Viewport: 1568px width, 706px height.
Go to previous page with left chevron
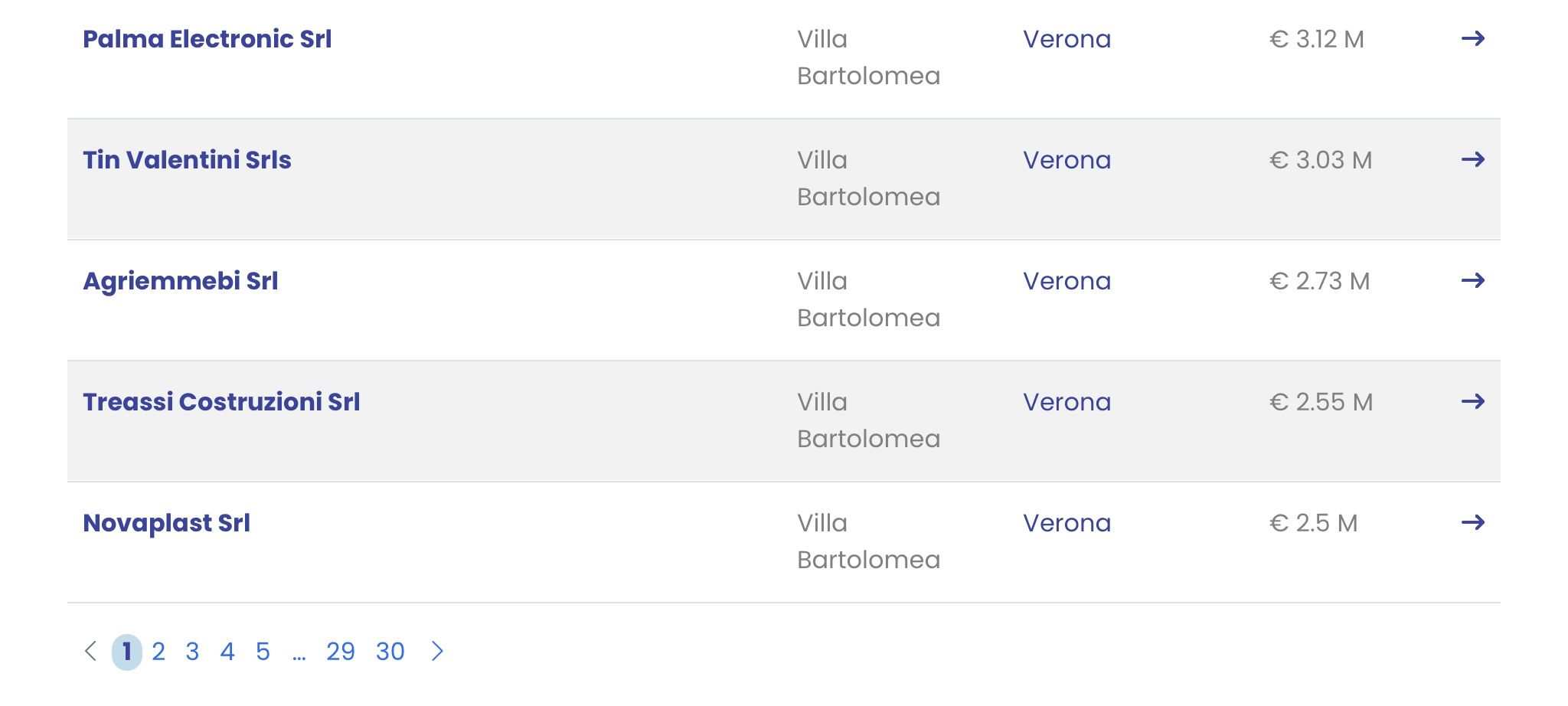(x=90, y=651)
